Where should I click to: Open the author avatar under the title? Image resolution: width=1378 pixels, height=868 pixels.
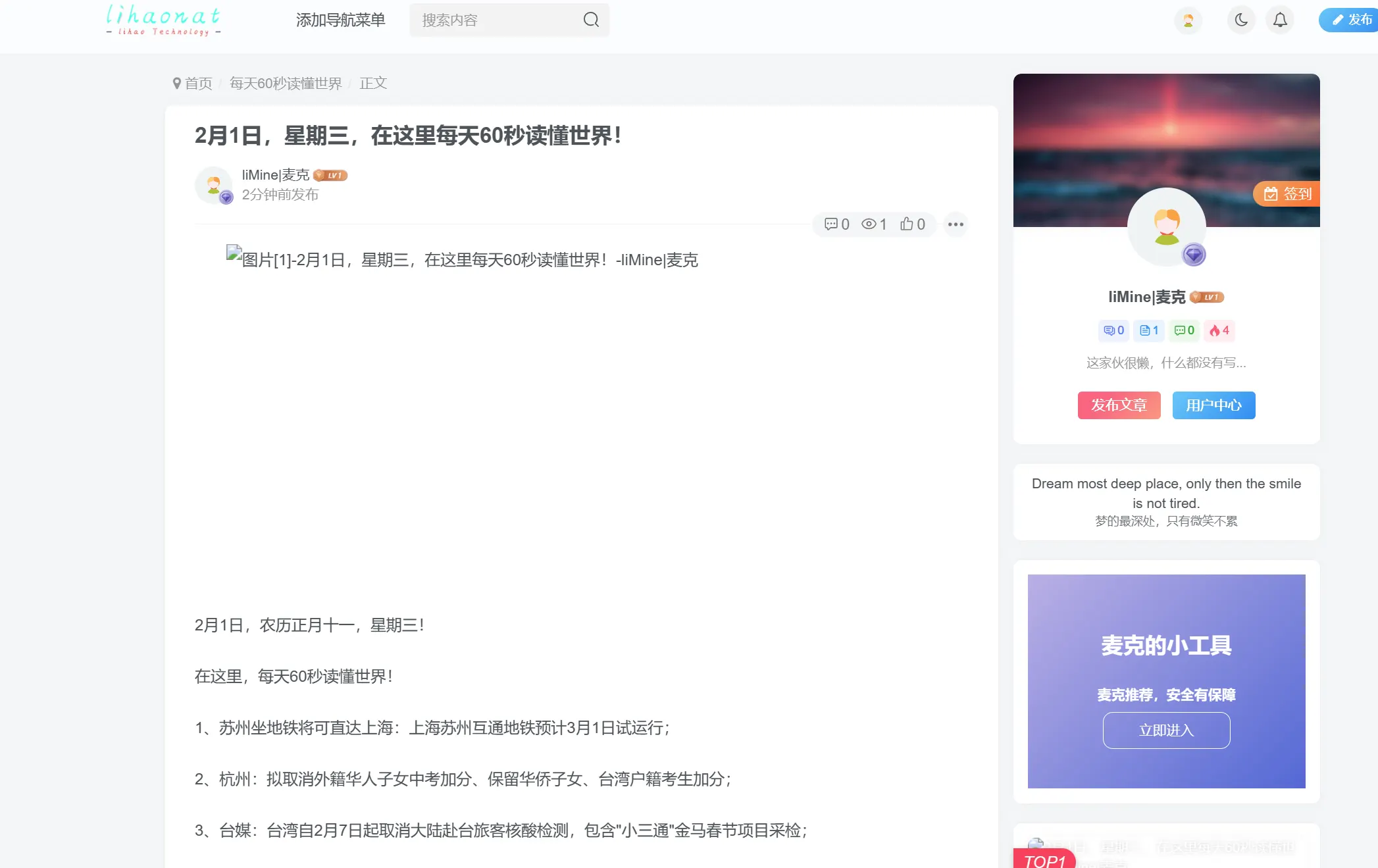click(x=214, y=185)
